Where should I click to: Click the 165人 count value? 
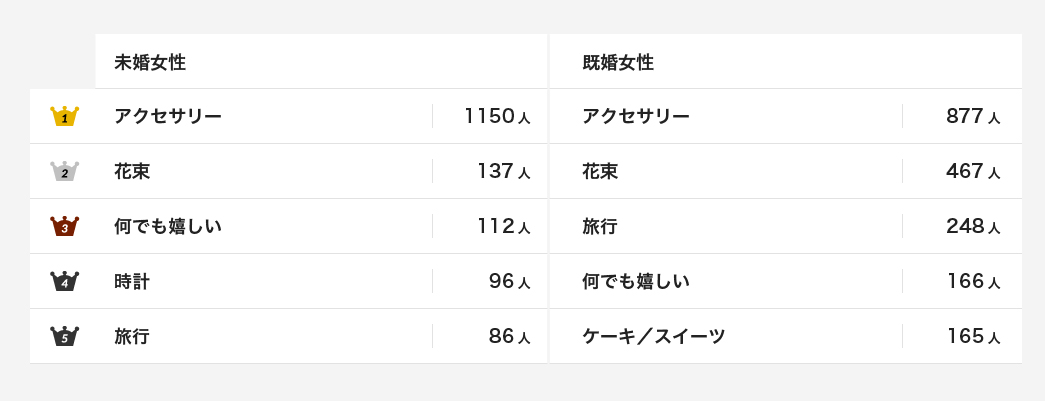click(973, 336)
